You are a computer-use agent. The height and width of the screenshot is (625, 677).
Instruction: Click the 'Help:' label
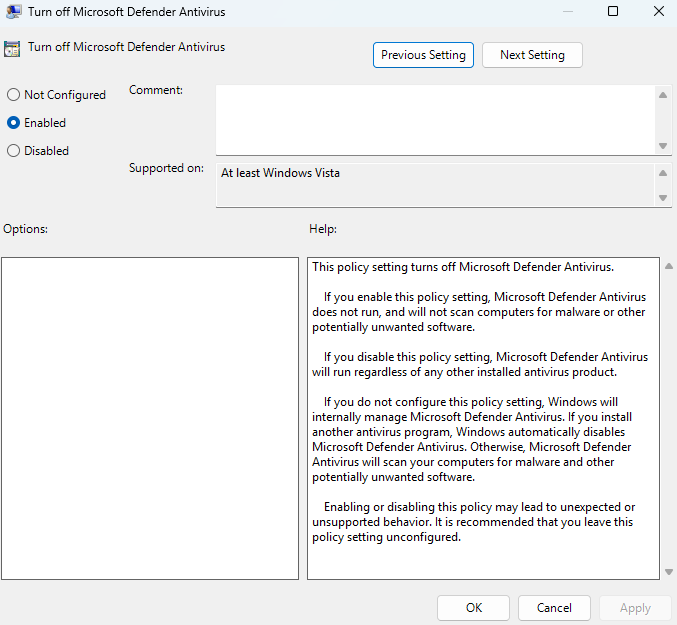click(x=323, y=229)
